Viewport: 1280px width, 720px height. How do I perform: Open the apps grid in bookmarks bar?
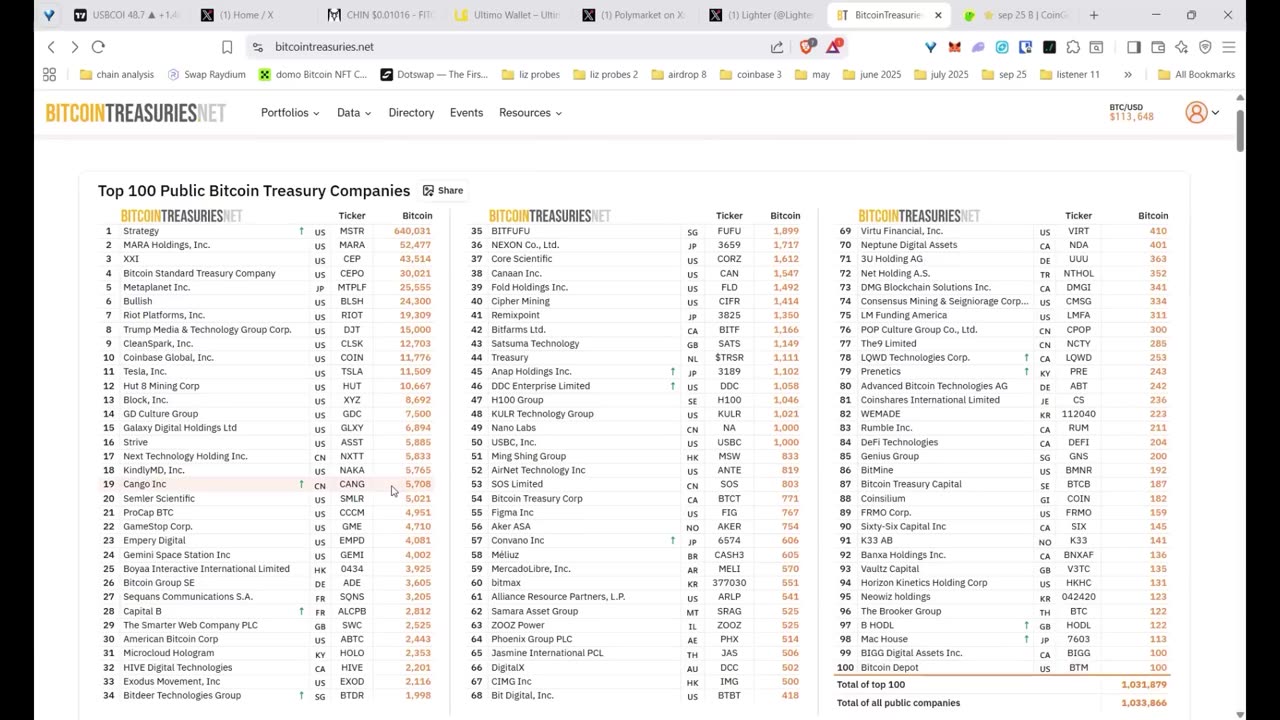click(x=49, y=74)
